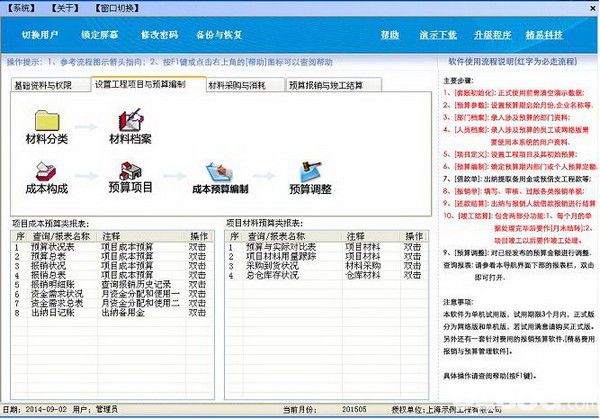Select 资金需求状况 report row
This screenshot has width=600, height=419.
pyautogui.click(x=112, y=294)
